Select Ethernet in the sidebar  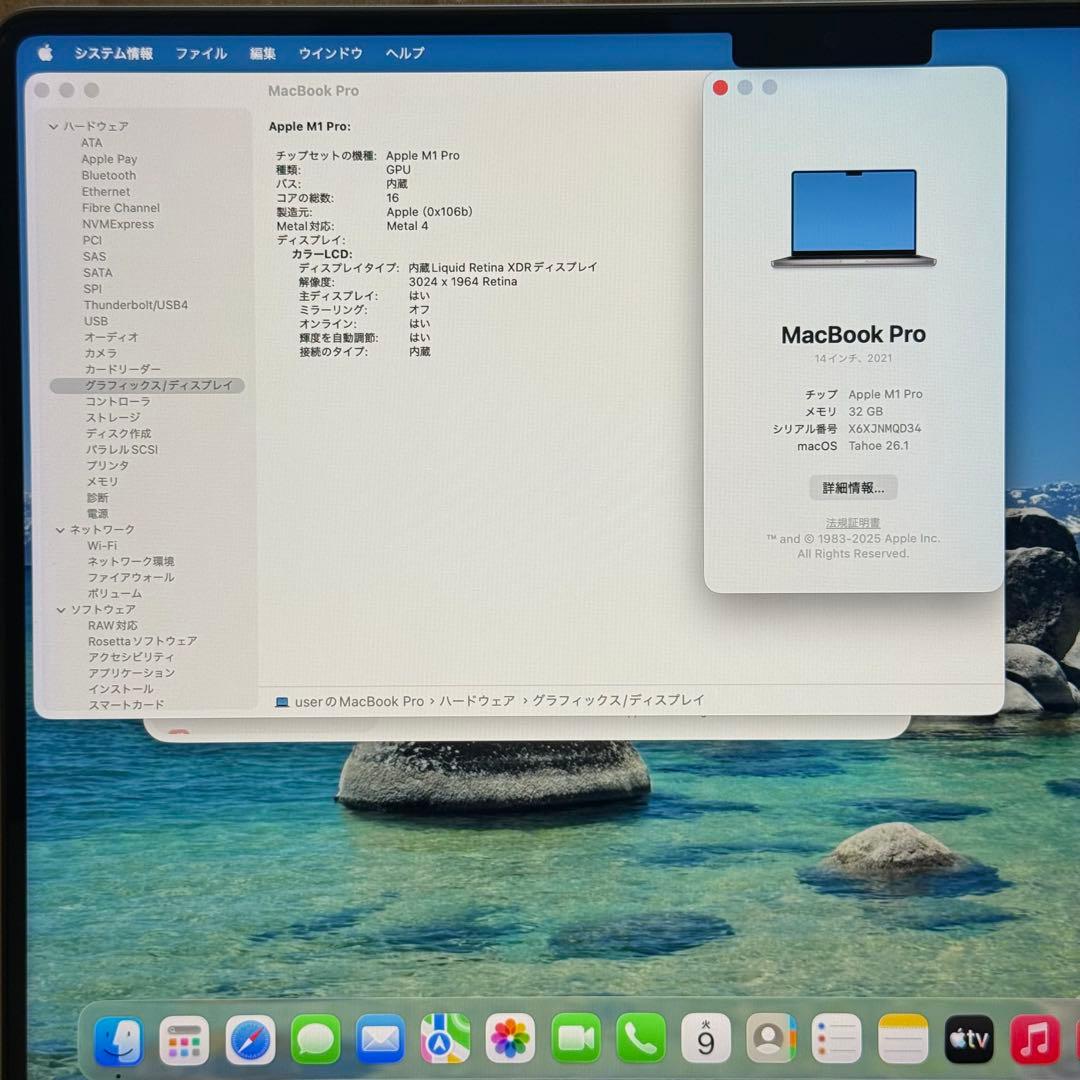pos(105,191)
